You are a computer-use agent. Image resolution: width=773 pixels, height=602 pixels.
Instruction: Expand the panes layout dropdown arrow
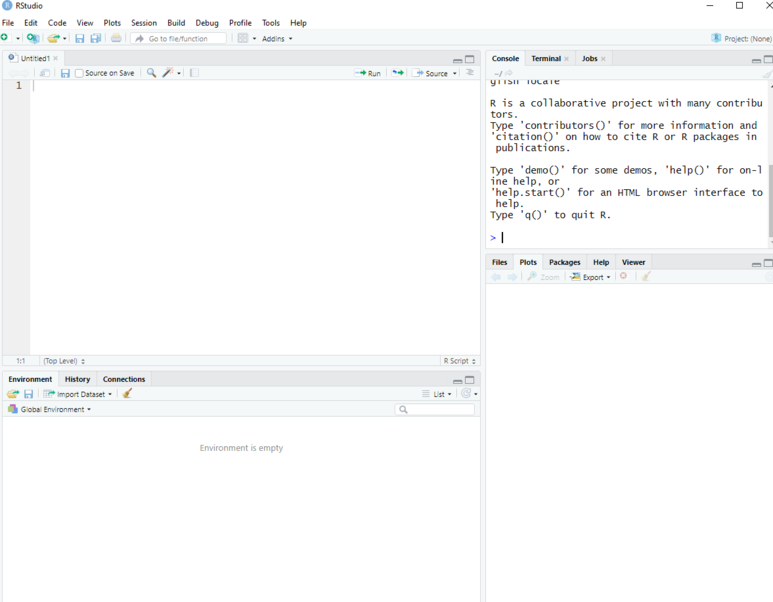[x=254, y=38]
